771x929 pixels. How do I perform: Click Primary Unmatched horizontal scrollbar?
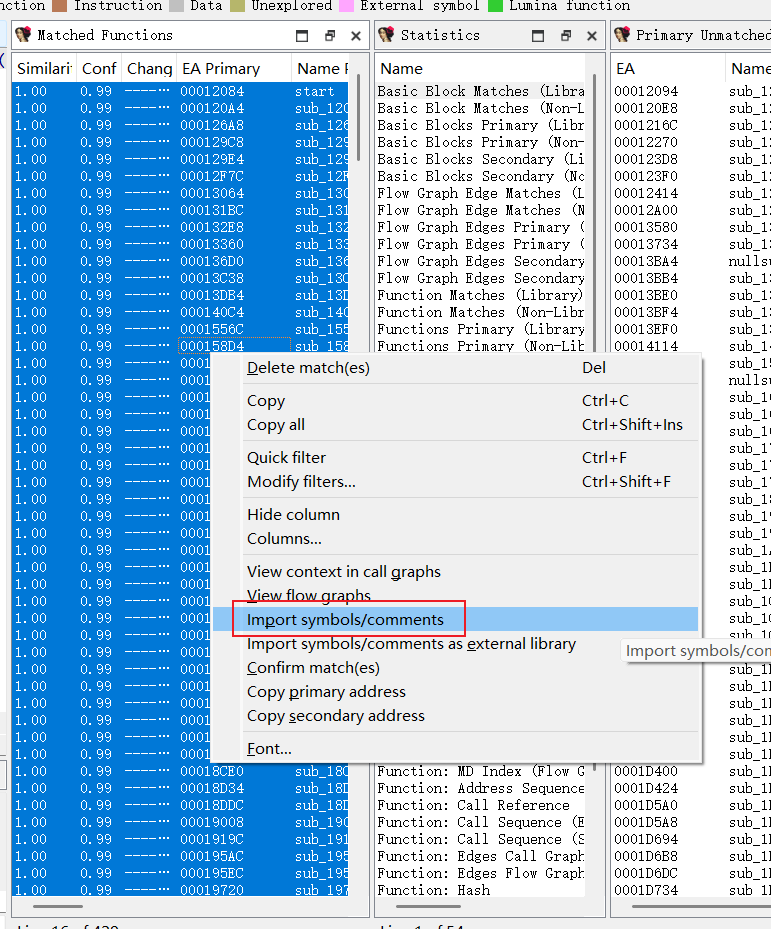tap(702, 906)
